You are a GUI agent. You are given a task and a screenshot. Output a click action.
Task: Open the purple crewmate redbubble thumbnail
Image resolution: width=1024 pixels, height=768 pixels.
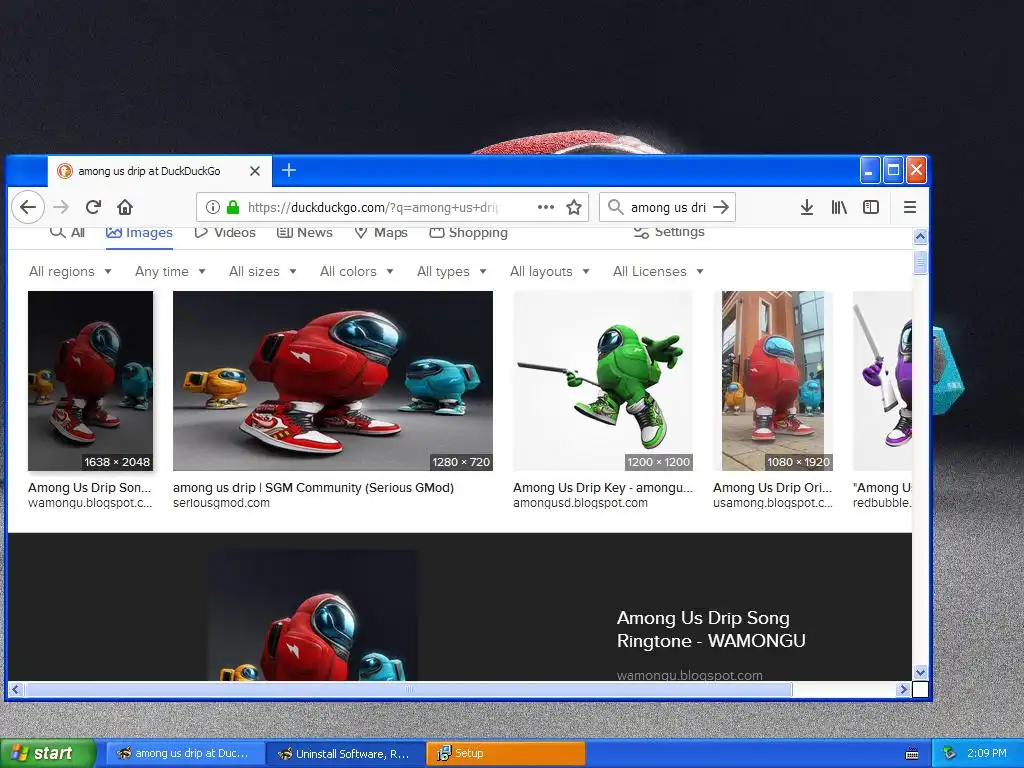pyautogui.click(x=882, y=381)
